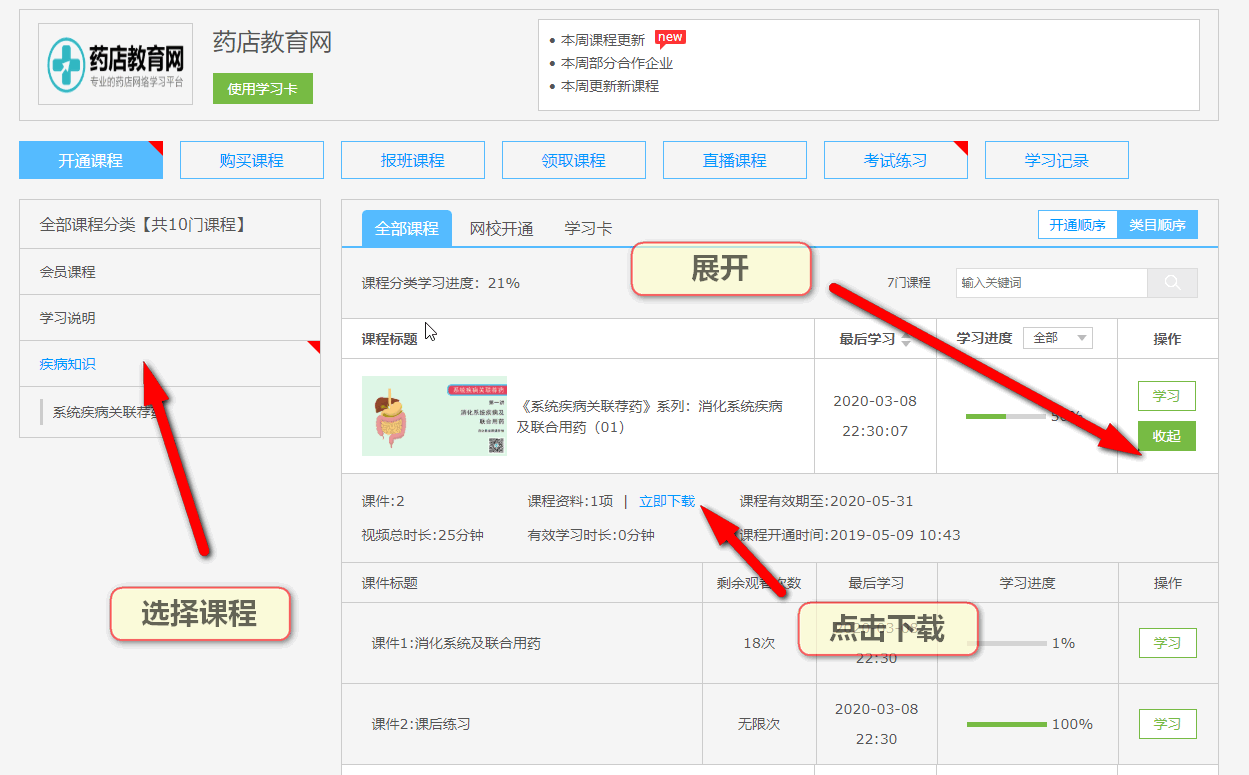The image size is (1249, 775).
Task: Click the 立即下载 download link
Action: [x=667, y=501]
